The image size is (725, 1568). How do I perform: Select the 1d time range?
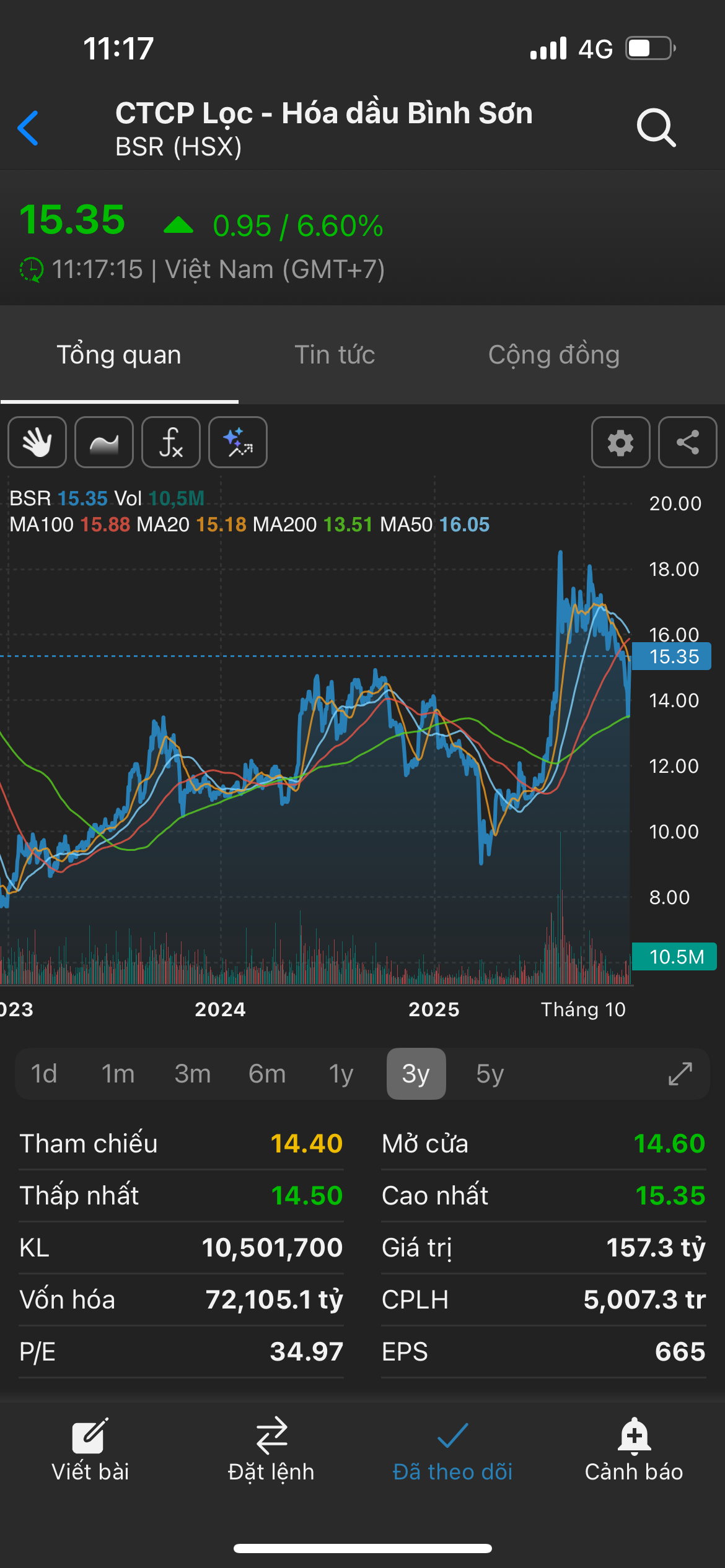[x=44, y=1074]
